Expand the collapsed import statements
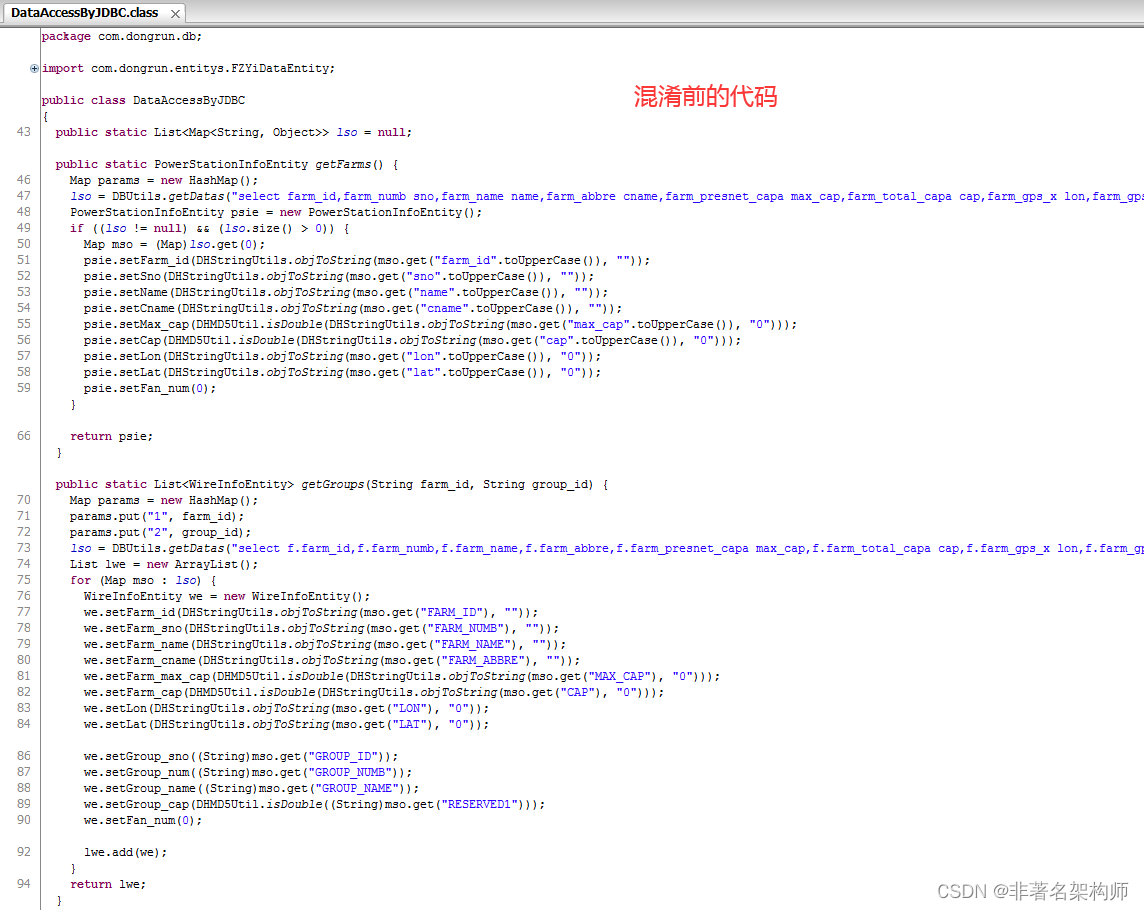 pyautogui.click(x=34, y=69)
